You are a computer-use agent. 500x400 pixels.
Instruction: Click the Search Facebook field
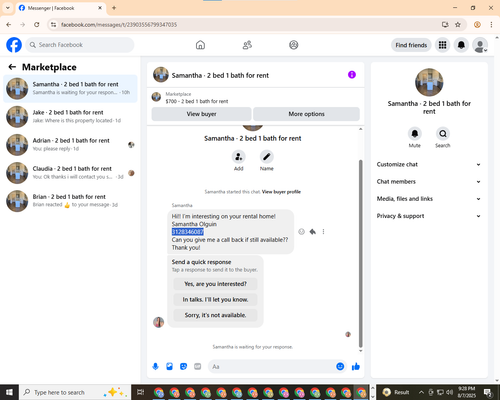click(80, 45)
